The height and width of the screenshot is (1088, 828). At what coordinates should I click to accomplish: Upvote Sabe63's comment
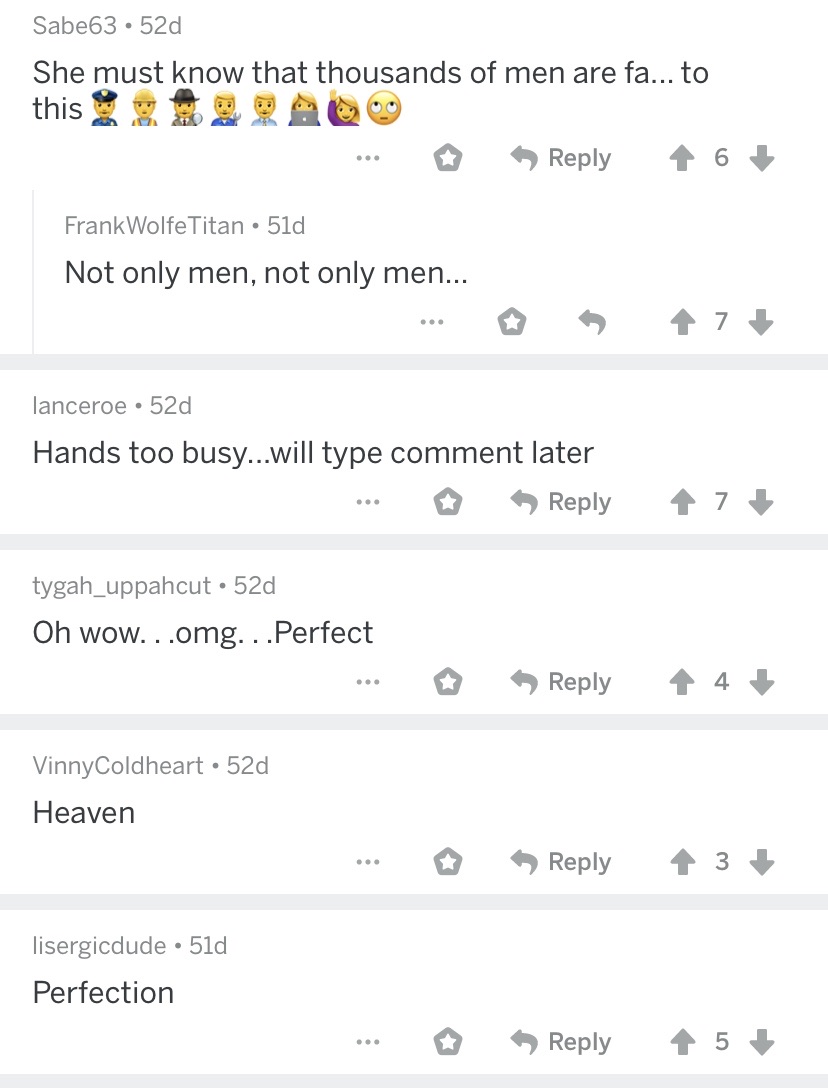click(x=681, y=158)
